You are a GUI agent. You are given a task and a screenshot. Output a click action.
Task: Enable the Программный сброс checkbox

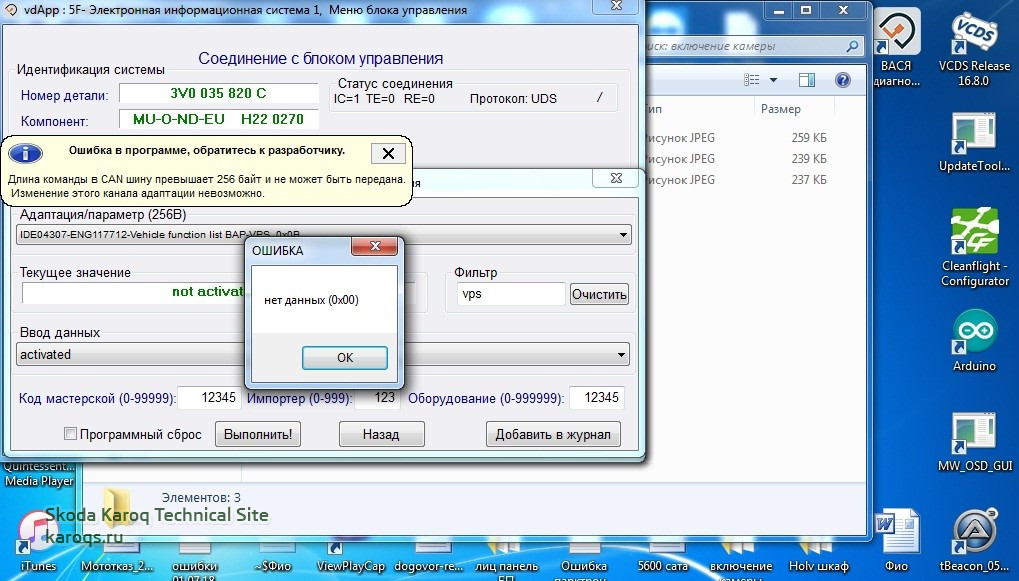click(70, 434)
